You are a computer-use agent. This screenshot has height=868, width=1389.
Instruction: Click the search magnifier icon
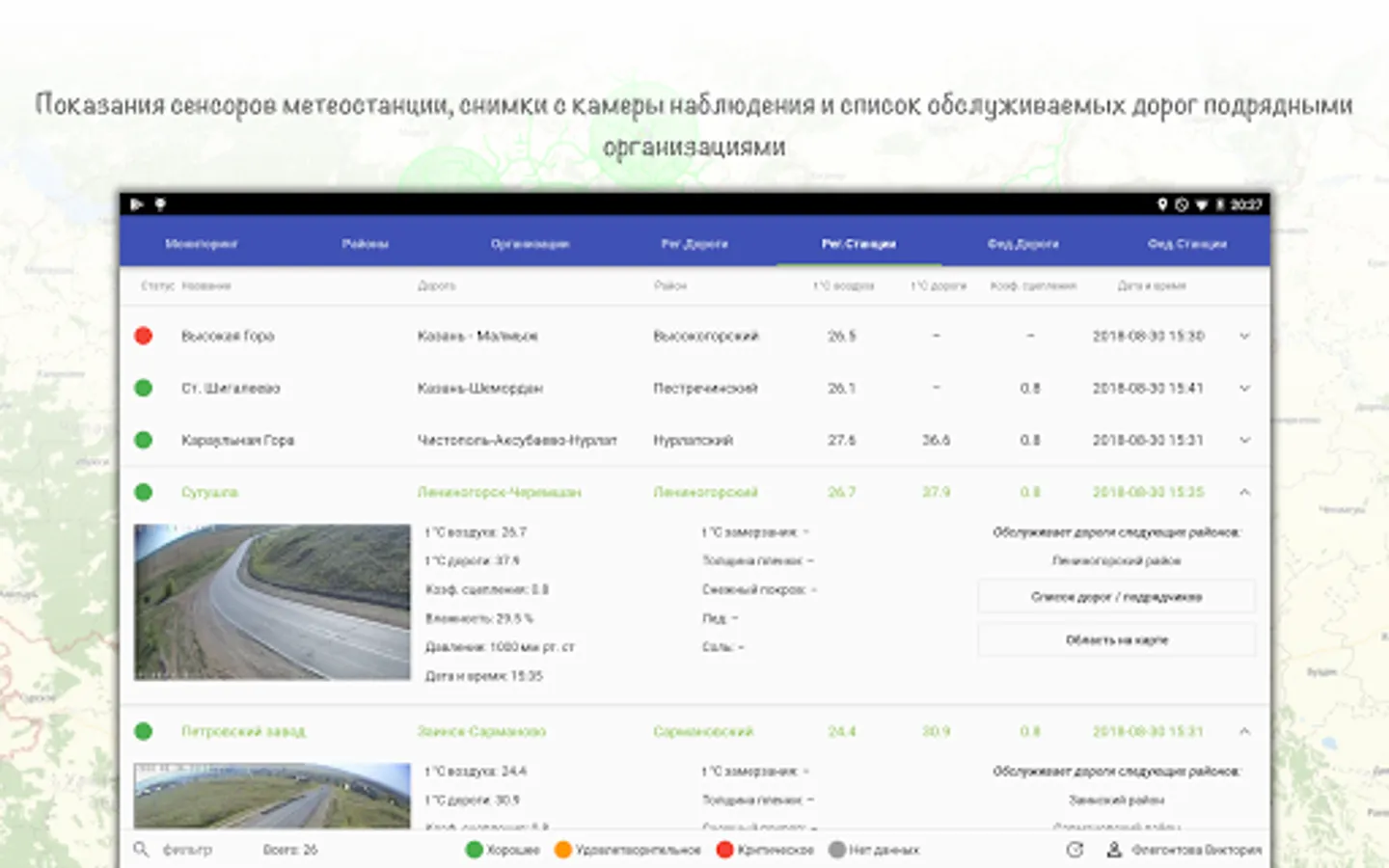(141, 850)
